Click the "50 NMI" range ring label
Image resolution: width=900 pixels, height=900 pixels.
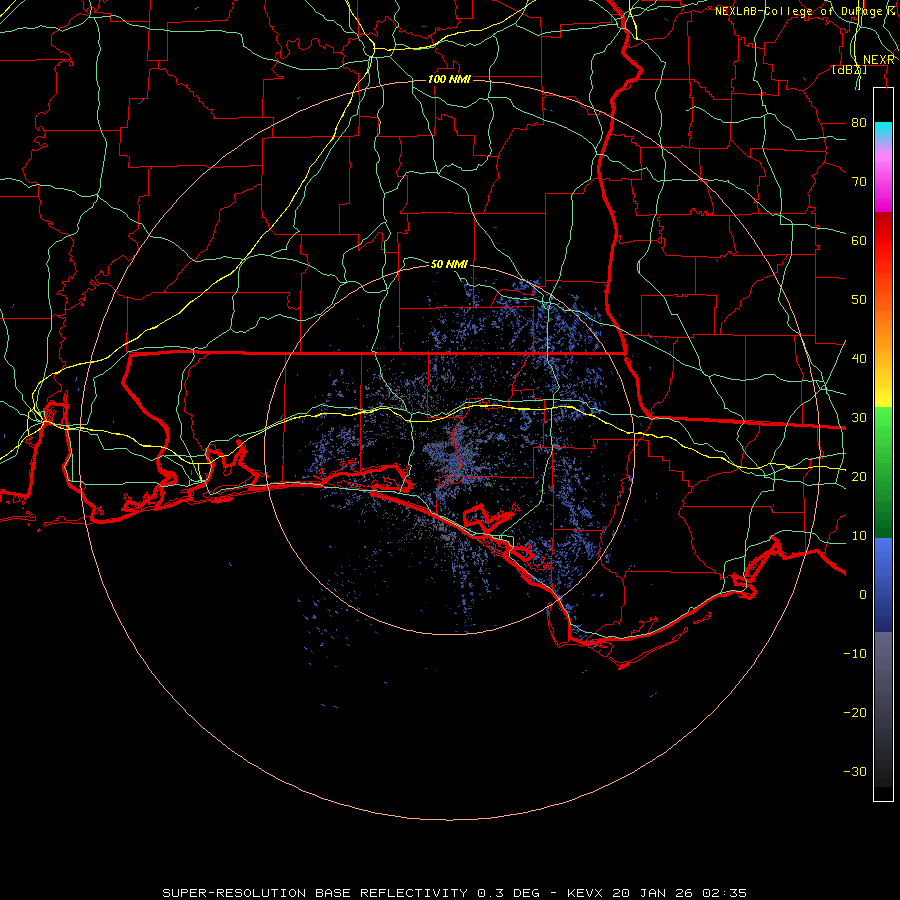pyautogui.click(x=449, y=264)
